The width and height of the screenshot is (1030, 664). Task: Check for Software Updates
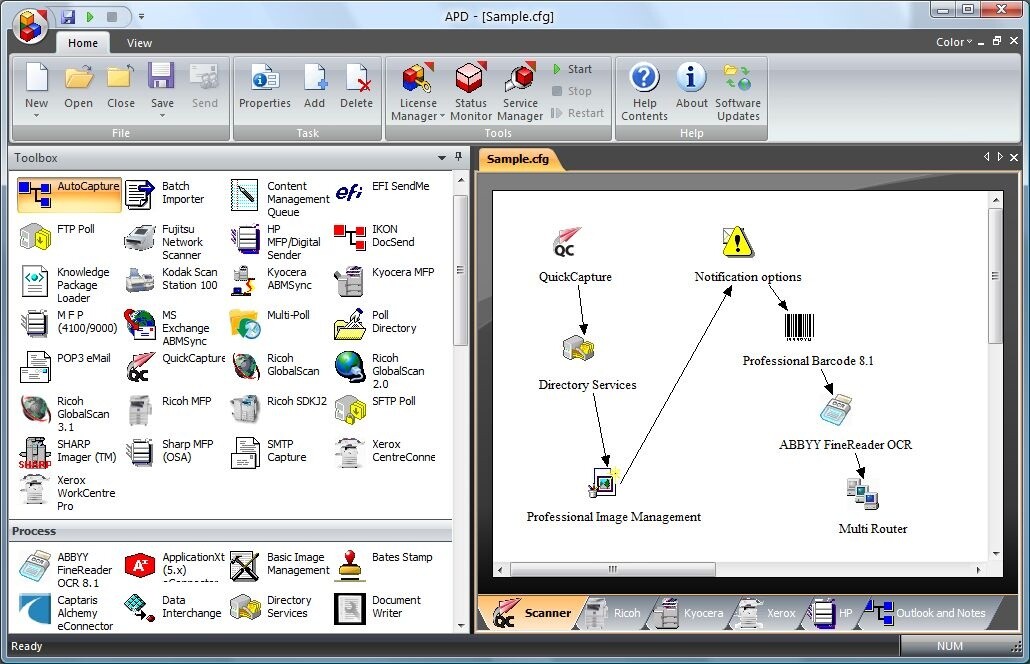pyautogui.click(x=738, y=92)
